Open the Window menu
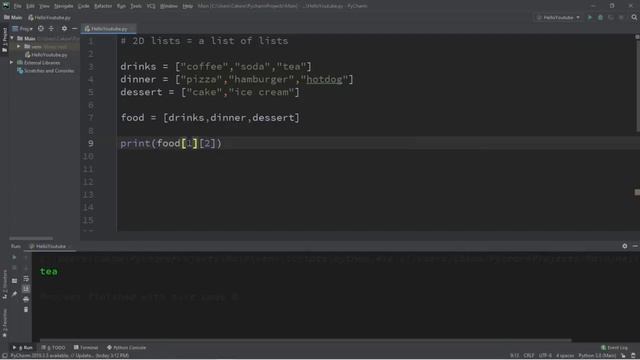Screen dimensions: 640x360 [x=169, y=6]
